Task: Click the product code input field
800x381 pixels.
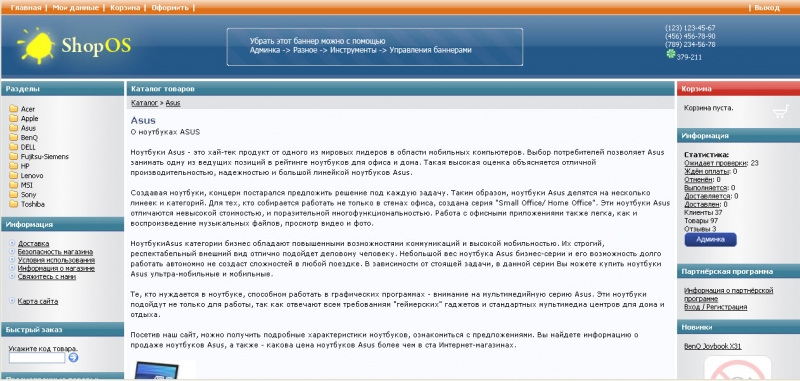Action: point(37,358)
